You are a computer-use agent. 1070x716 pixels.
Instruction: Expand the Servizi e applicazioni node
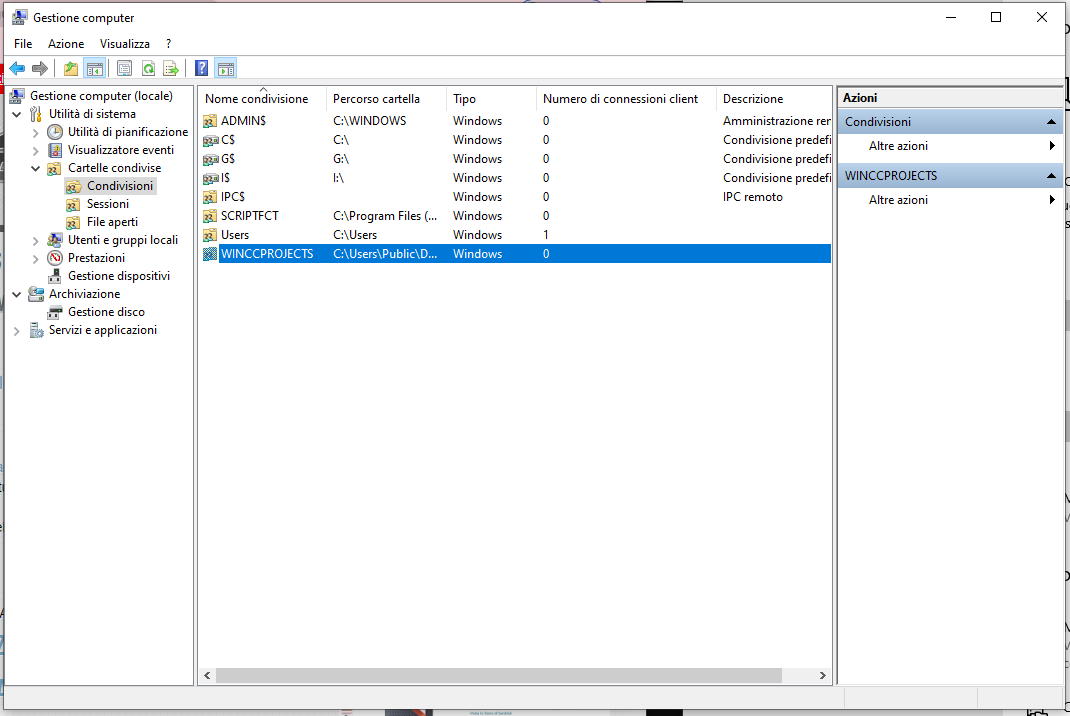[x=17, y=331]
